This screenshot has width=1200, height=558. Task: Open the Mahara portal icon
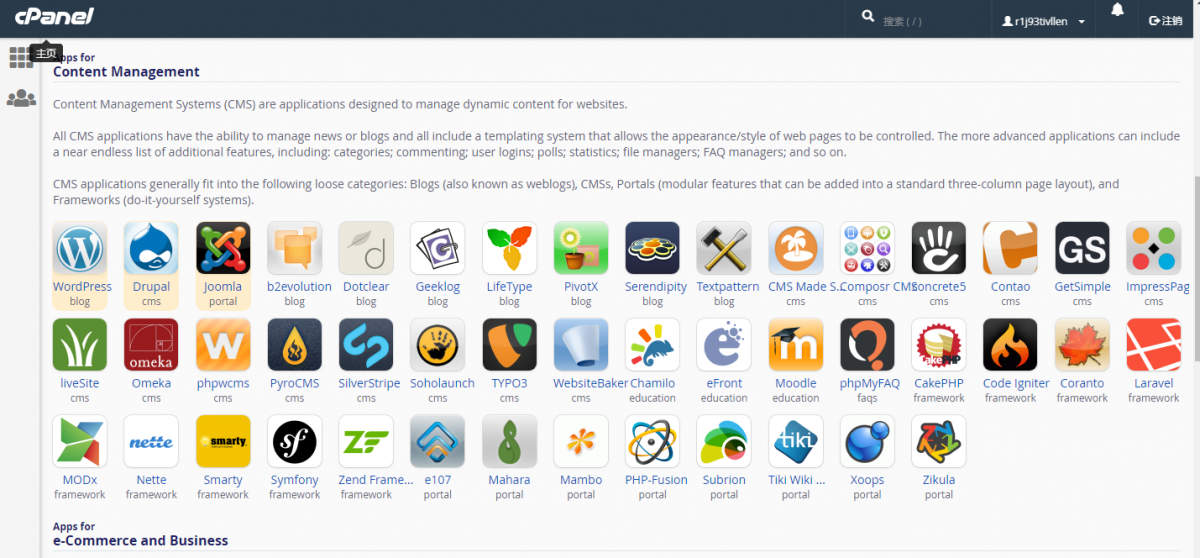(x=509, y=441)
